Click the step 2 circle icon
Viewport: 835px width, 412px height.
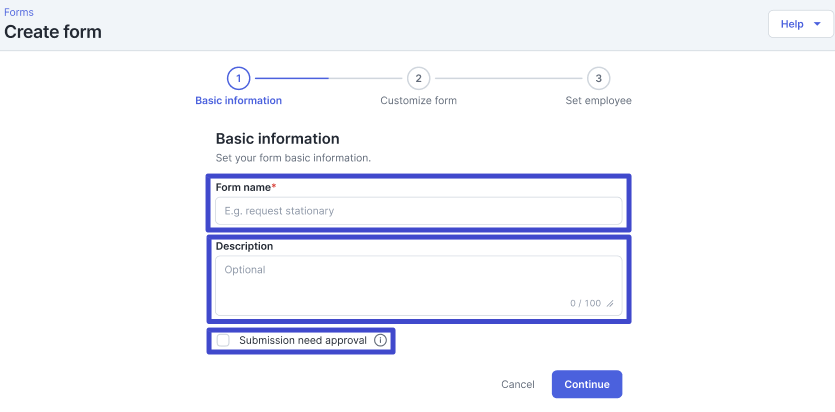tap(419, 79)
